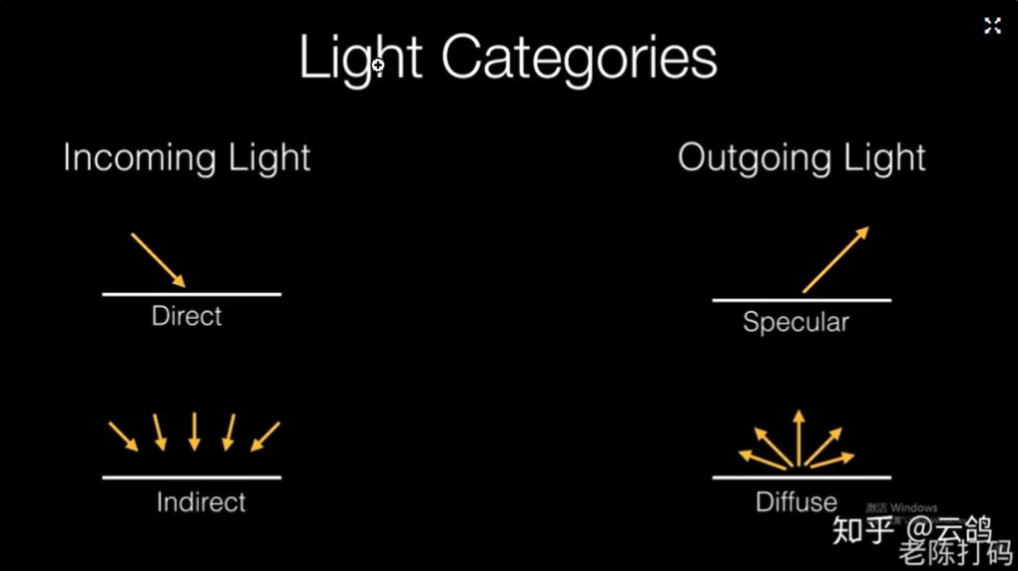Click the "Light Categories" slide title
Viewport: 1018px width, 571px height.
(x=508, y=58)
